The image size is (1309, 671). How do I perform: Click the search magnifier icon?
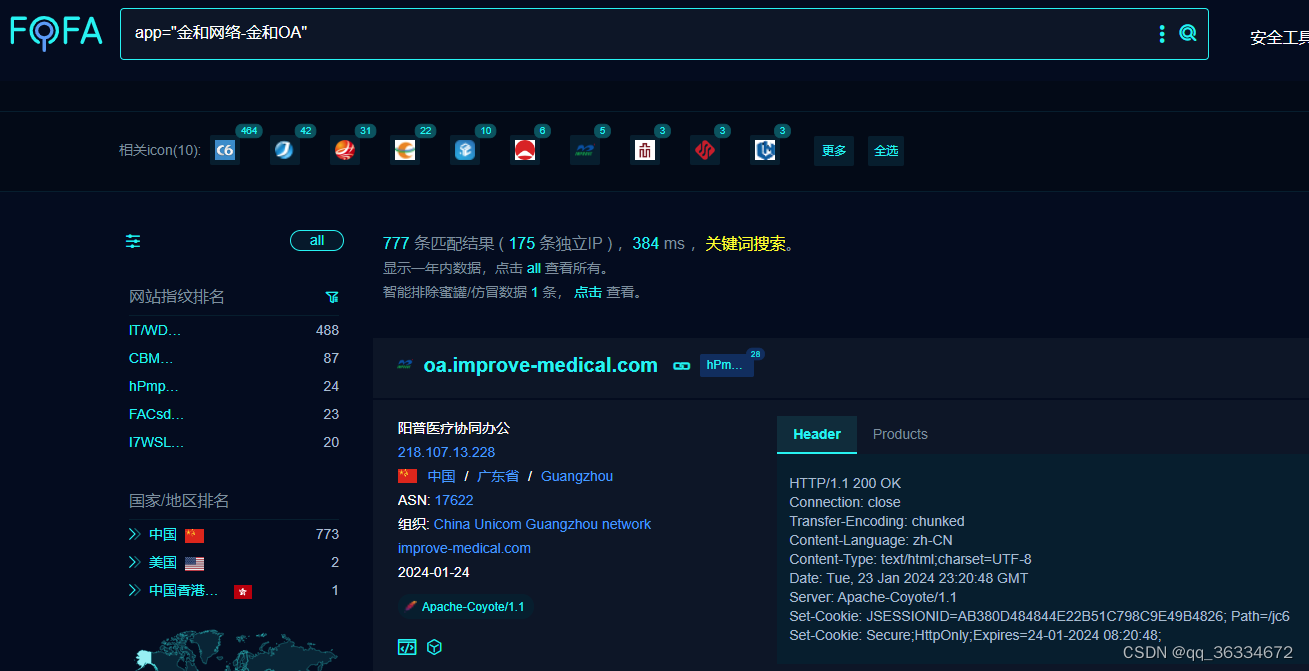coord(1188,34)
